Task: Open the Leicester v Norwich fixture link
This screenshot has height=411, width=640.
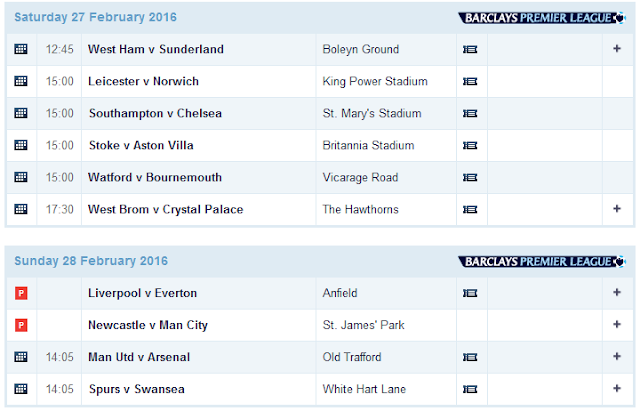Action: click(143, 81)
